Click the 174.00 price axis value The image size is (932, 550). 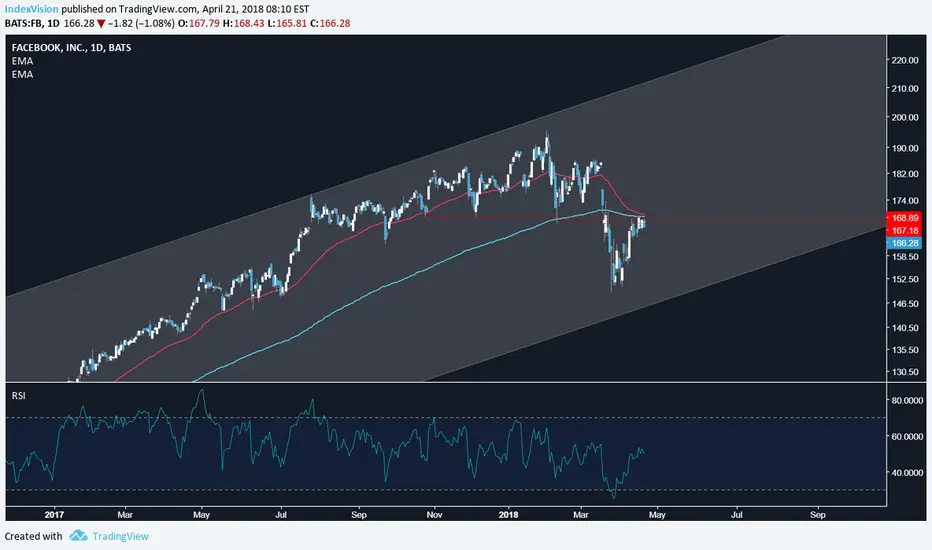coord(905,201)
